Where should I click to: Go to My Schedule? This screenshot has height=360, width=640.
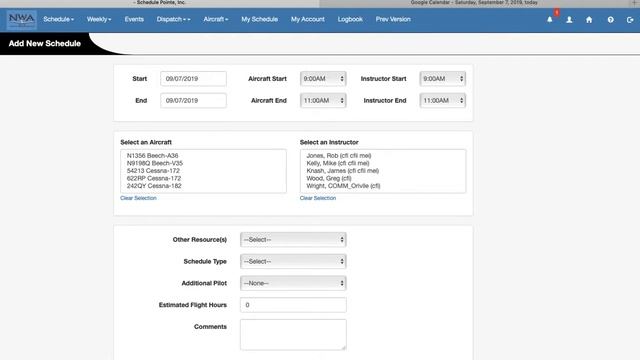(259, 19)
